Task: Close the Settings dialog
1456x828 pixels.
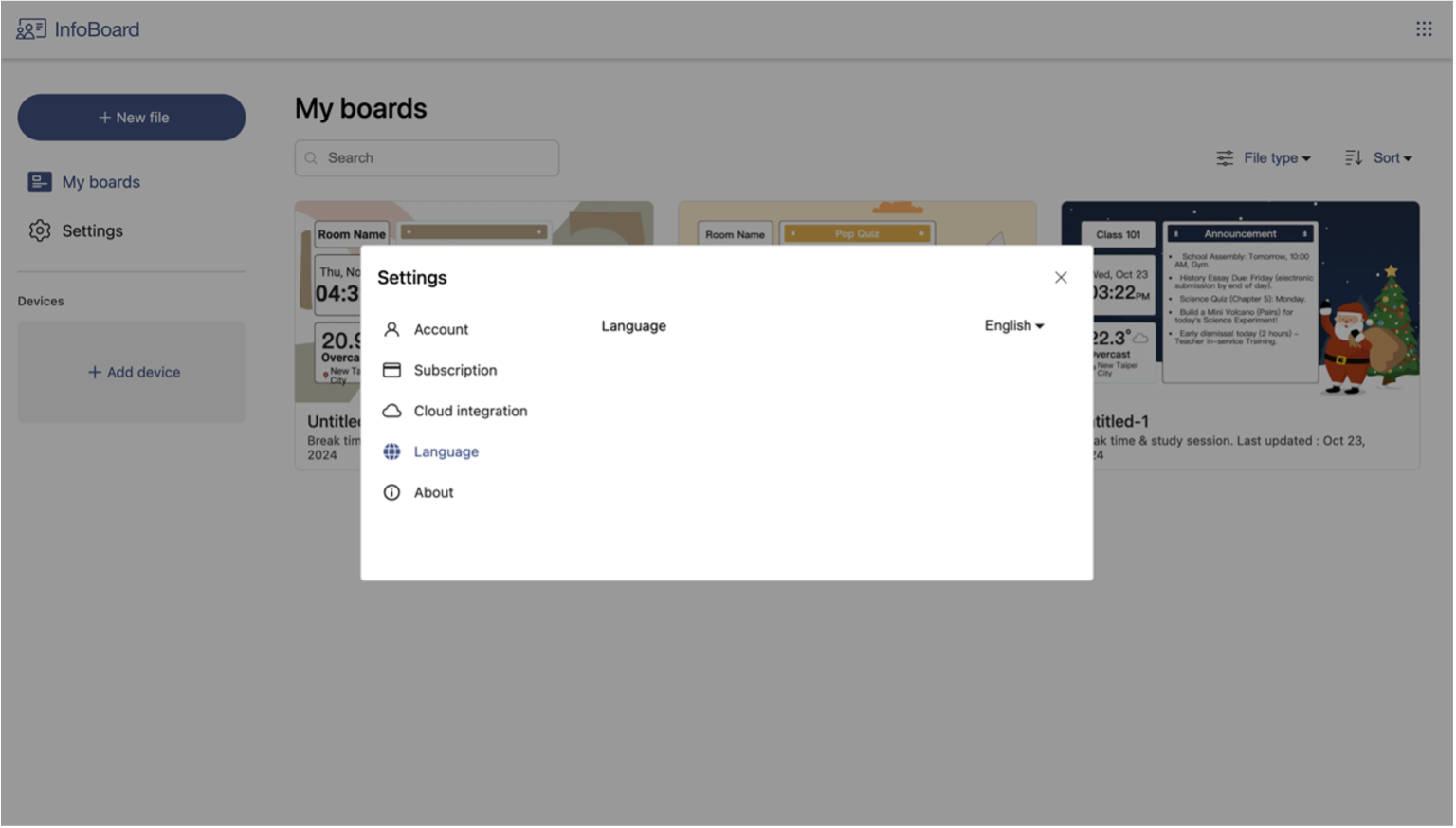Action: tap(1063, 278)
